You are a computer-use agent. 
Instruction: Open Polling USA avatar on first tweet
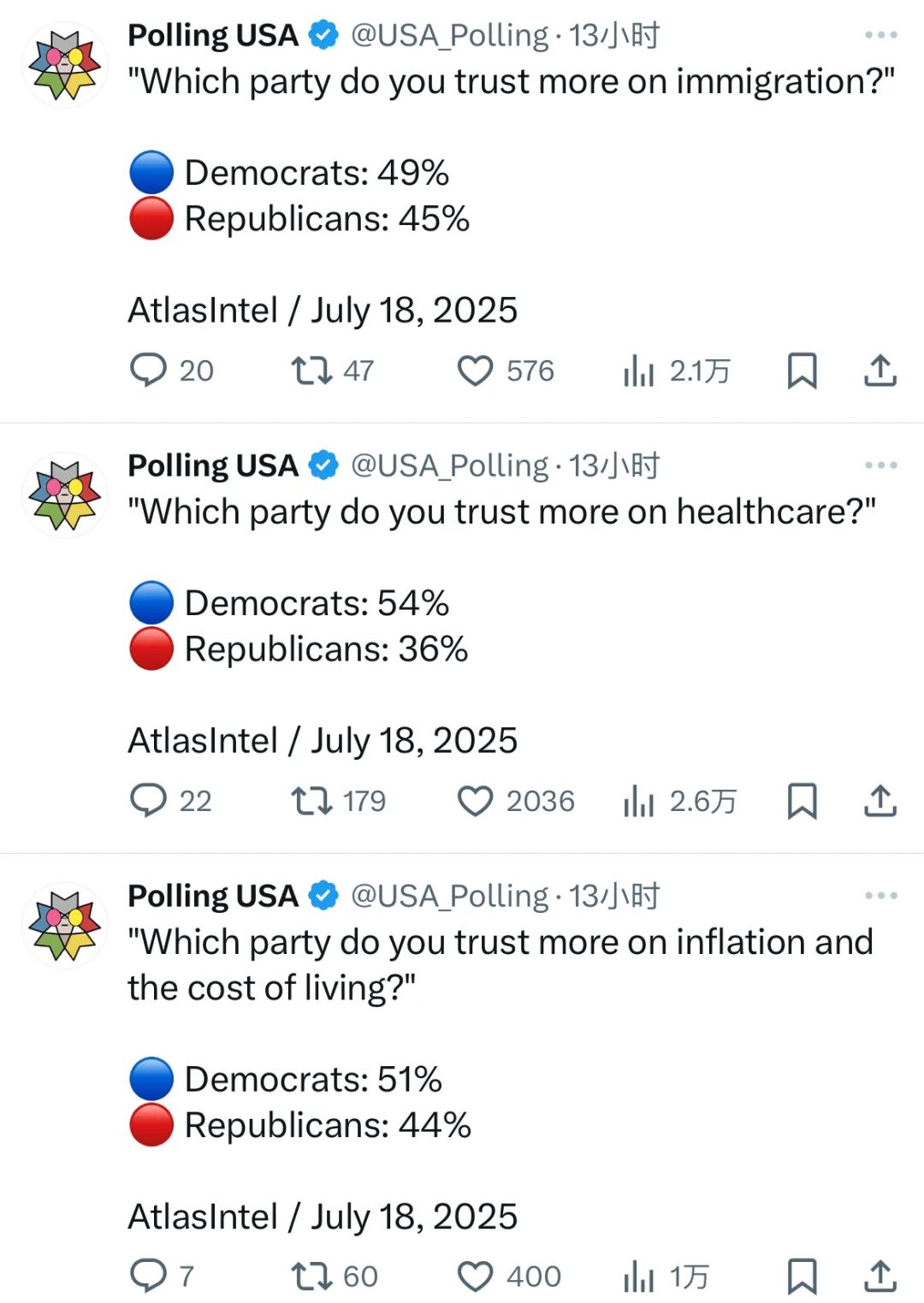[64, 65]
